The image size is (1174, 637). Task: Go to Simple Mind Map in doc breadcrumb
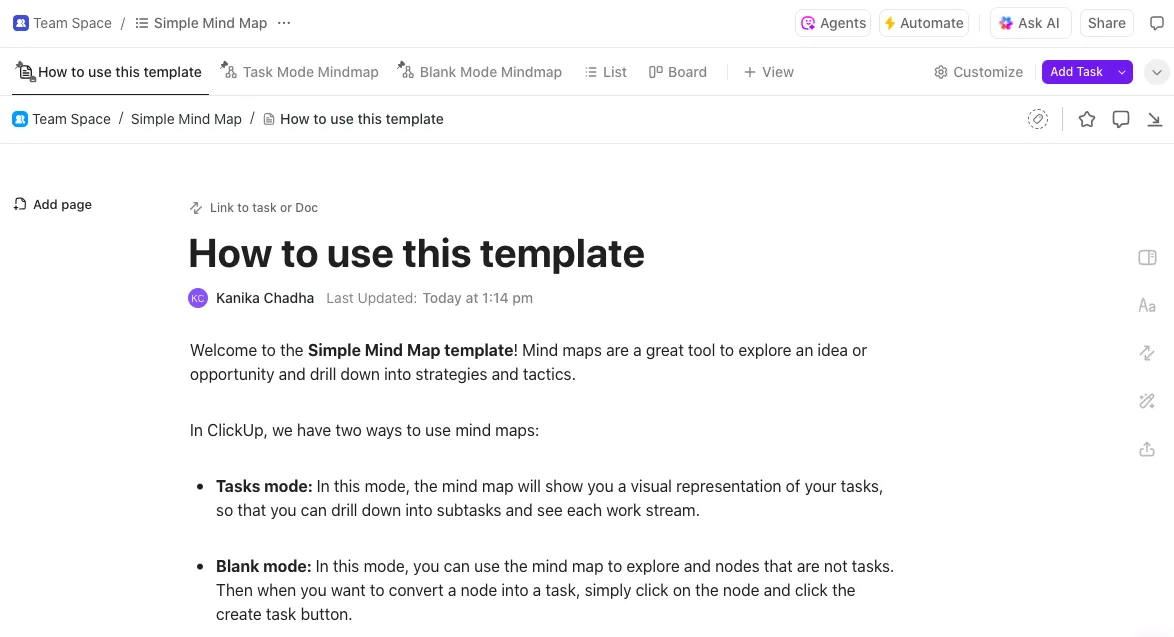[186, 119]
